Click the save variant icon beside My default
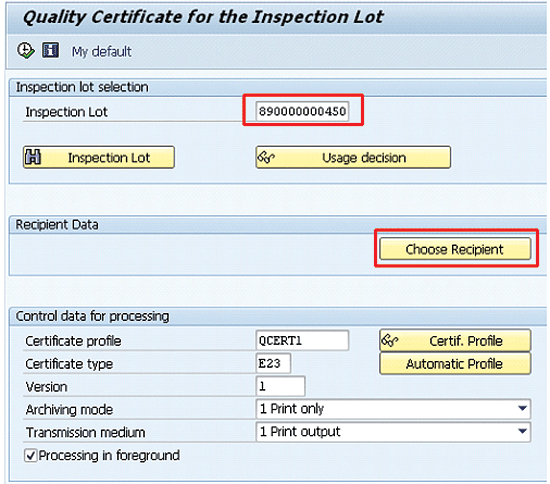This screenshot has width=550, height=484. 51,50
